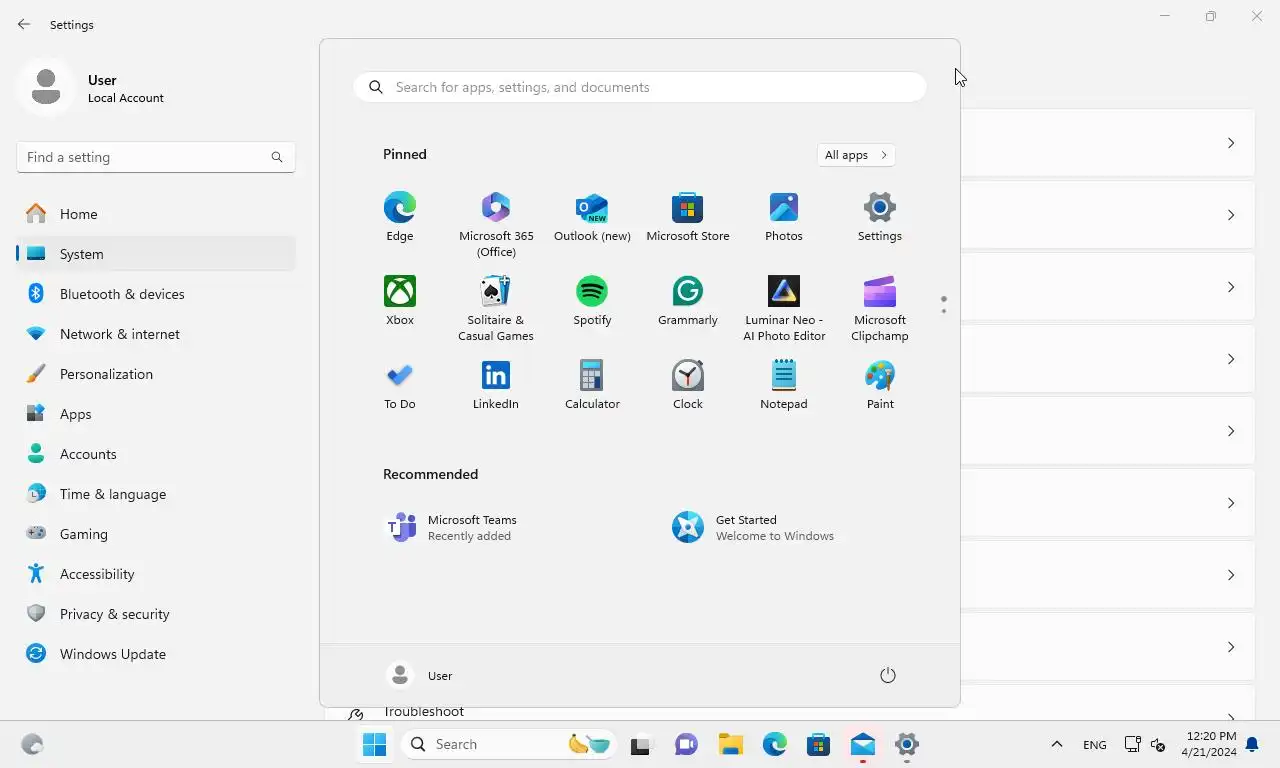This screenshot has height=768, width=1280.
Task: Open the power options button
Action: (887, 676)
